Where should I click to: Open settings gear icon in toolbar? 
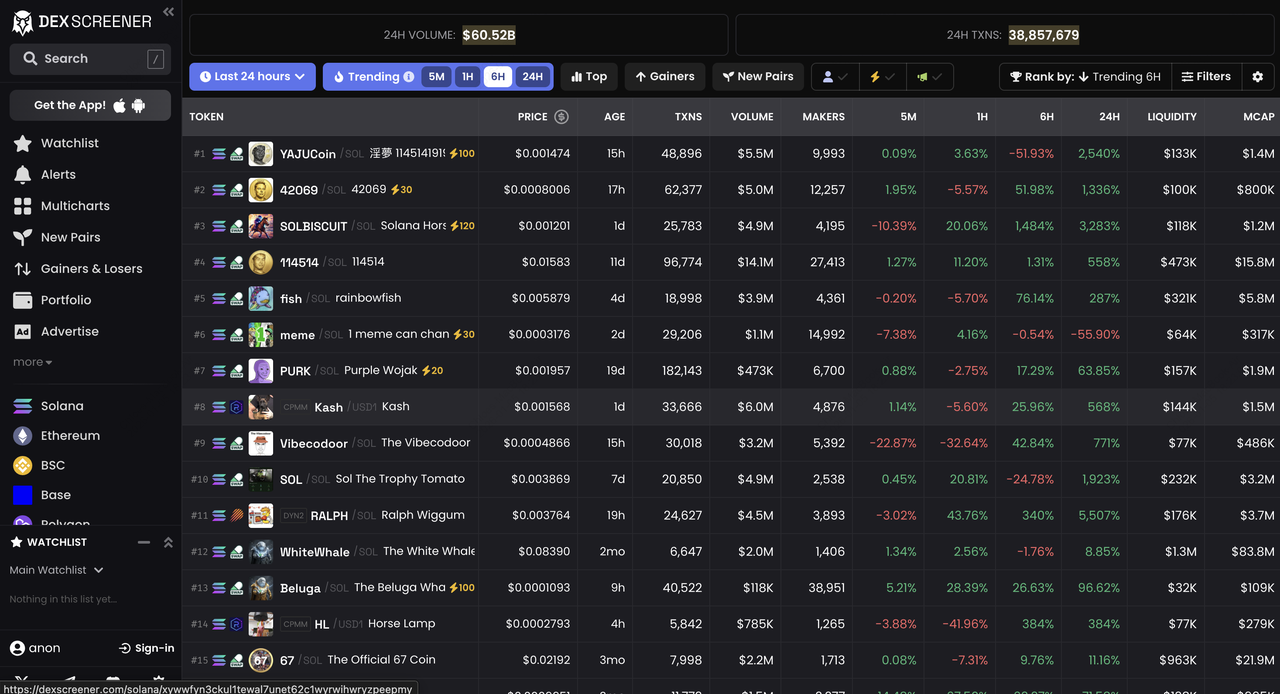pos(1257,77)
